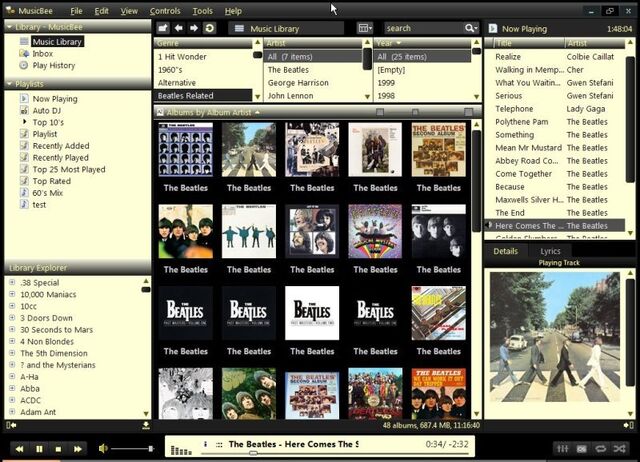Click the spectrum visualizer bars icon
The height and width of the screenshot is (462, 640).
(x=181, y=450)
